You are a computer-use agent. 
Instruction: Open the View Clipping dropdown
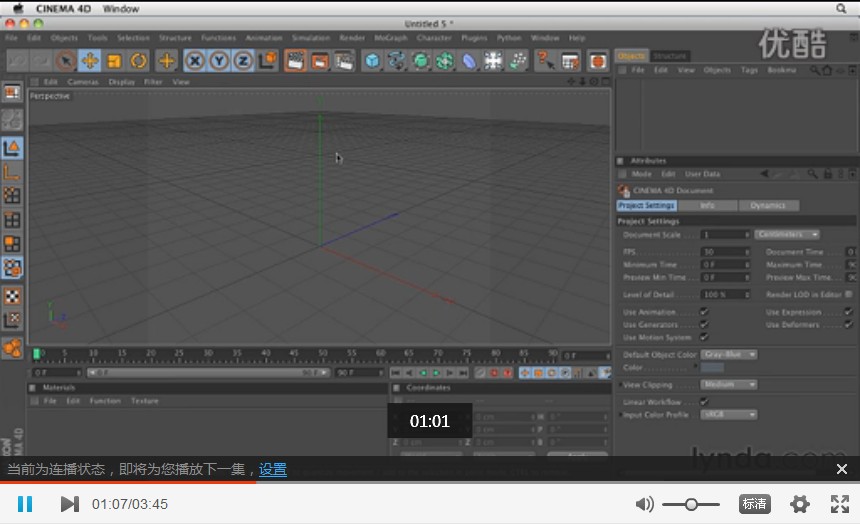729,385
